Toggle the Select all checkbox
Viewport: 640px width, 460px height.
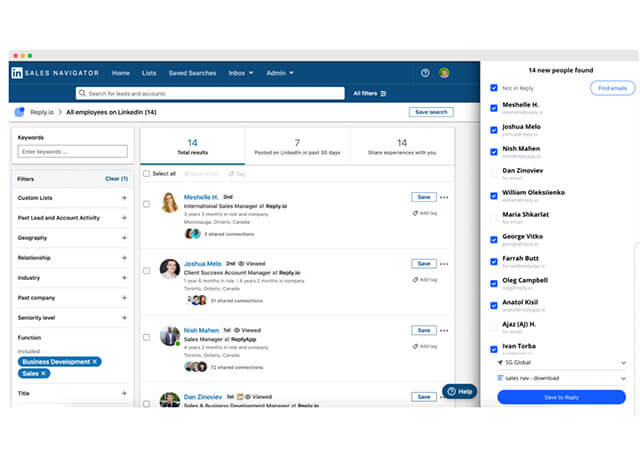coord(147,173)
